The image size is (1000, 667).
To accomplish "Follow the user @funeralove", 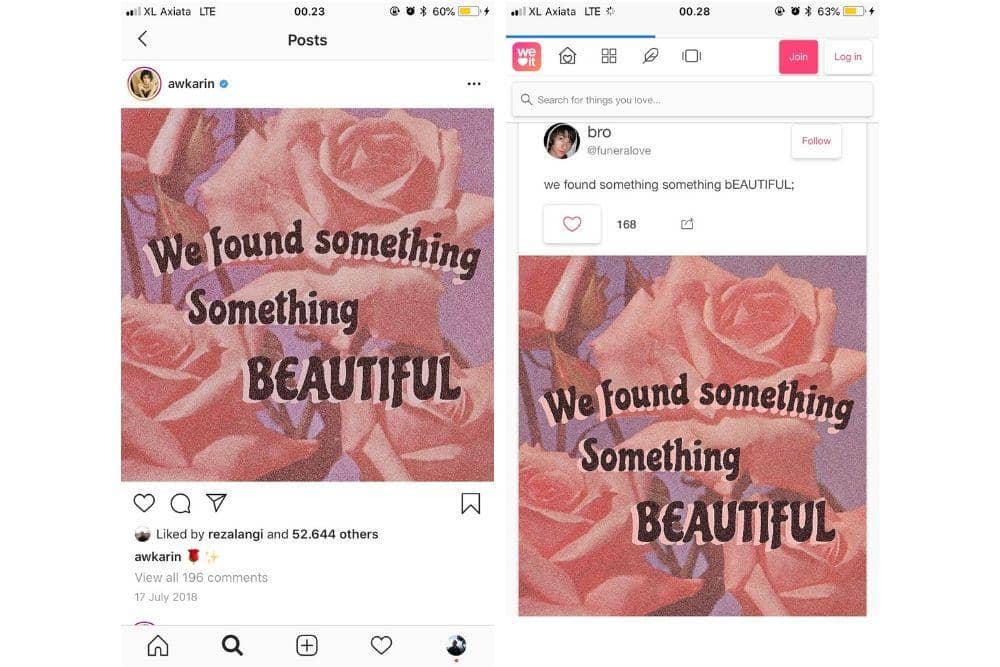I will pyautogui.click(x=816, y=141).
